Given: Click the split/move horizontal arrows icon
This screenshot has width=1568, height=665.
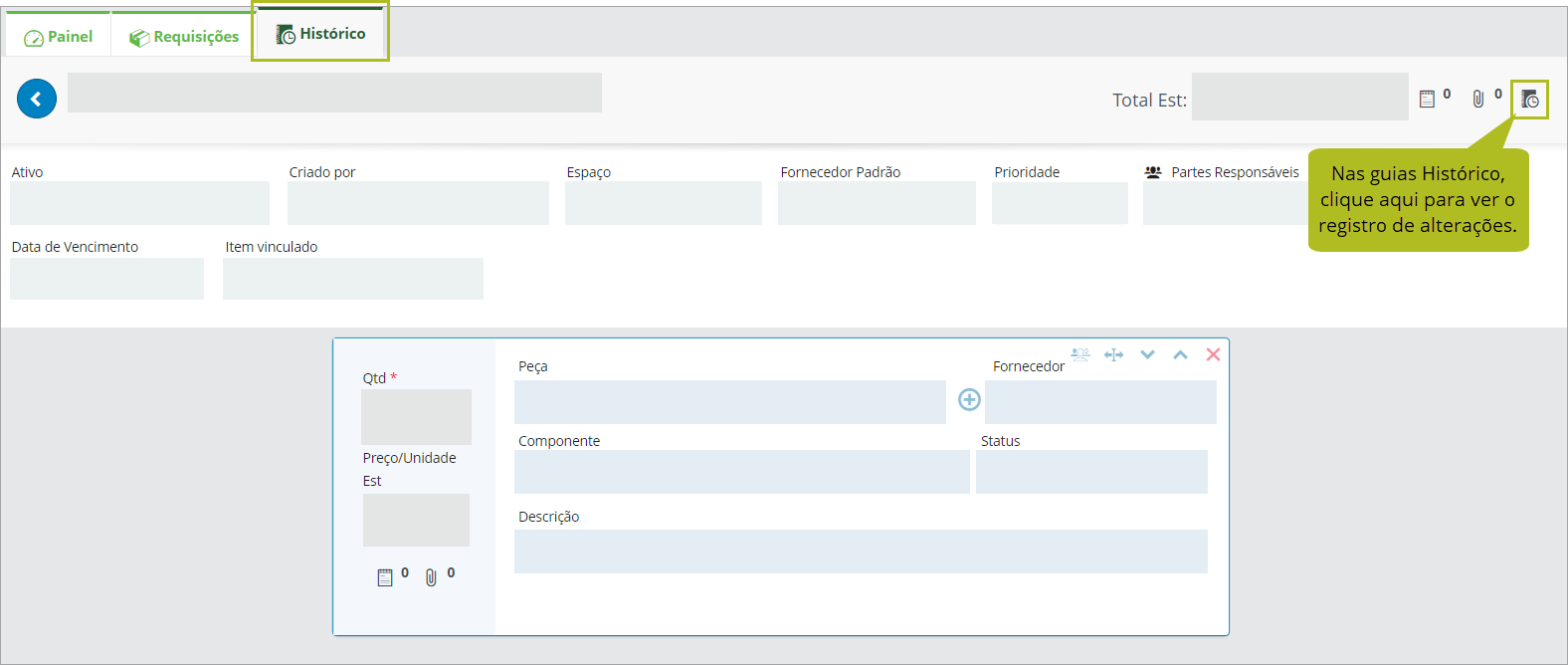Looking at the screenshot, I should (1114, 354).
